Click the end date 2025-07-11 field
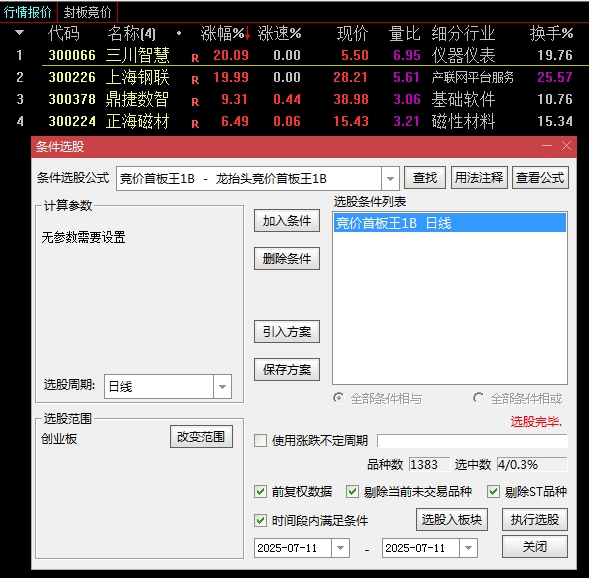The height and width of the screenshot is (578, 589). pos(421,548)
